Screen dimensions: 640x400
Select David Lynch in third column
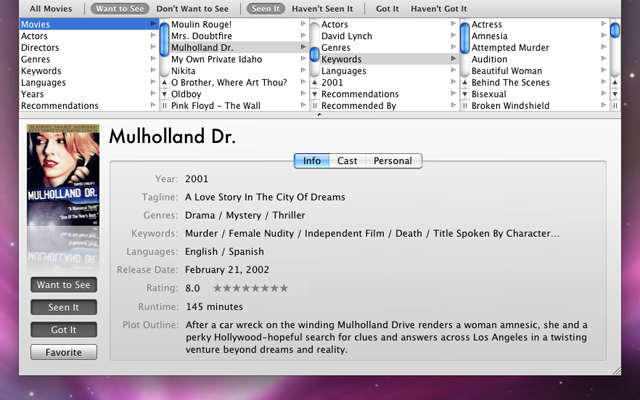tap(348, 35)
